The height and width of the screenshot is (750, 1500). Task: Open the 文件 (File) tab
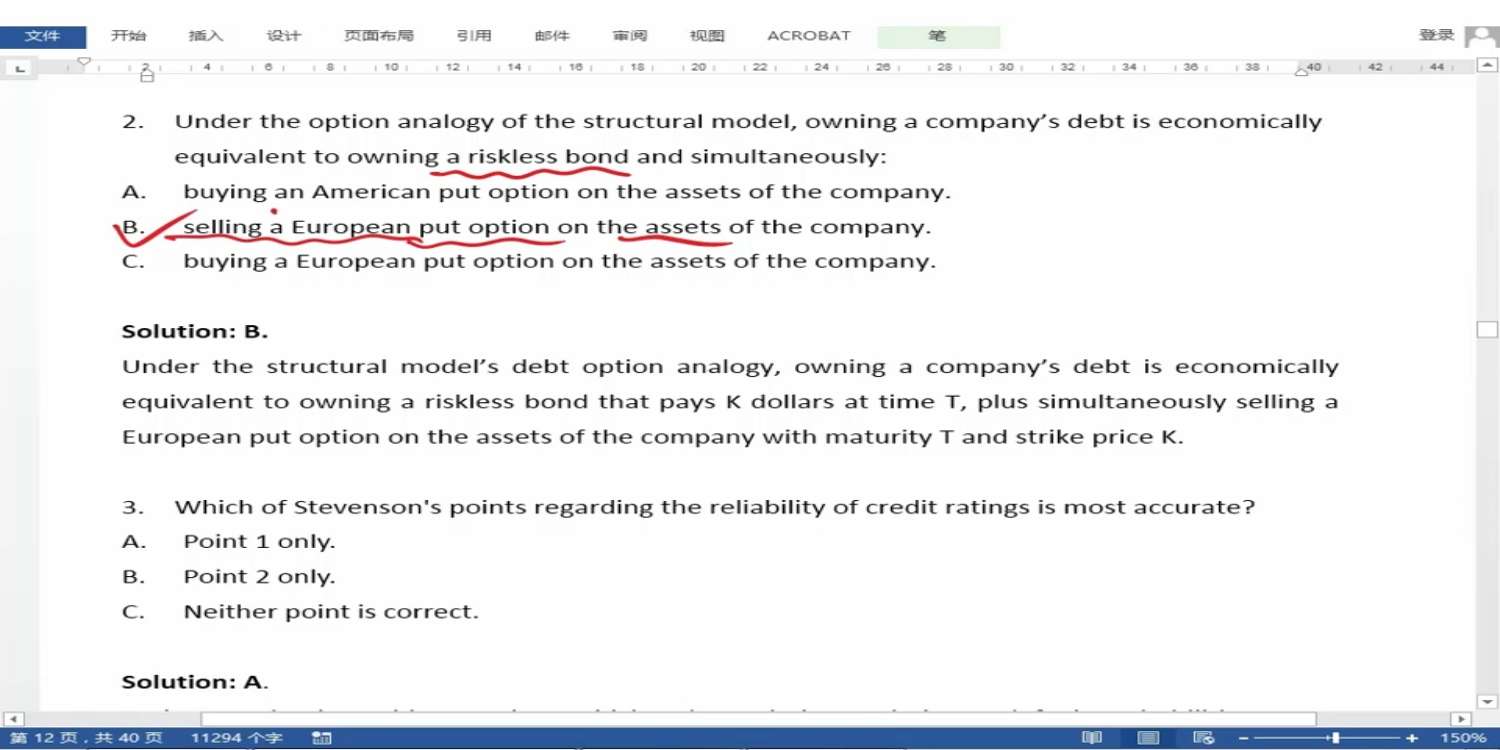(42, 36)
